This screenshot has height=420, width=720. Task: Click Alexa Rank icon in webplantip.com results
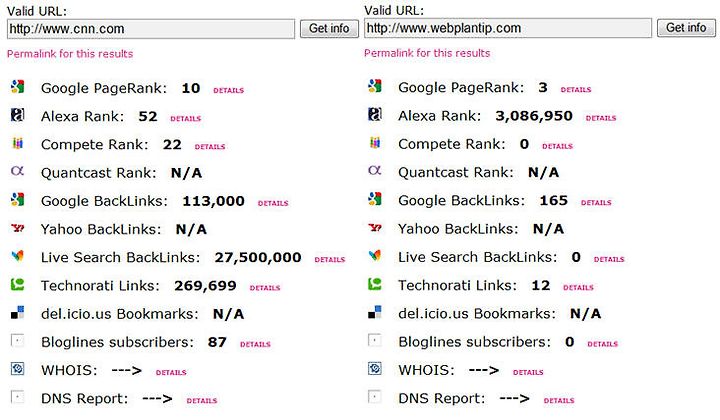point(375,114)
